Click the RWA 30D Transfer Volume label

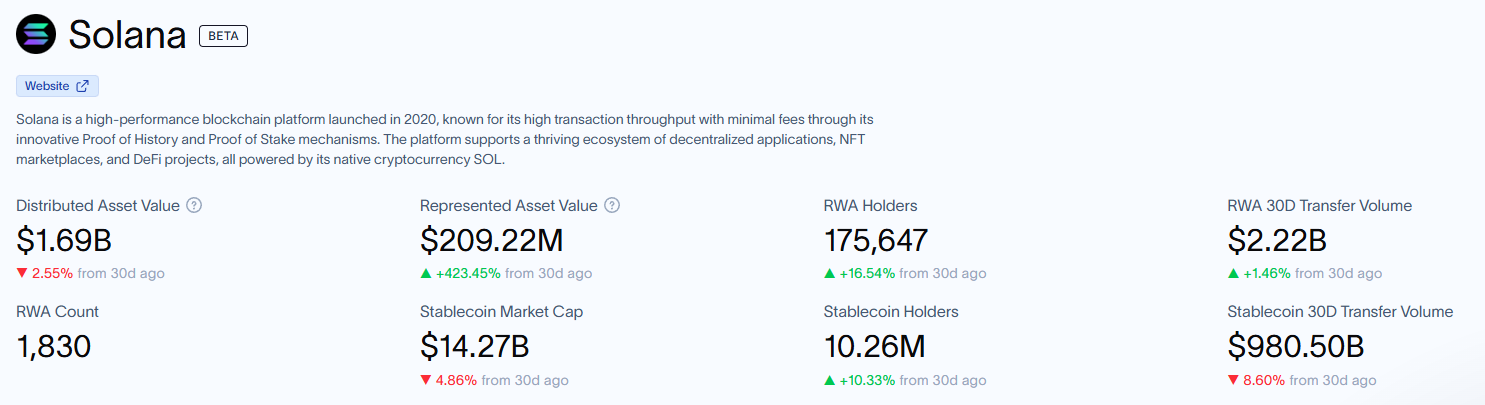pyautogui.click(x=1319, y=206)
